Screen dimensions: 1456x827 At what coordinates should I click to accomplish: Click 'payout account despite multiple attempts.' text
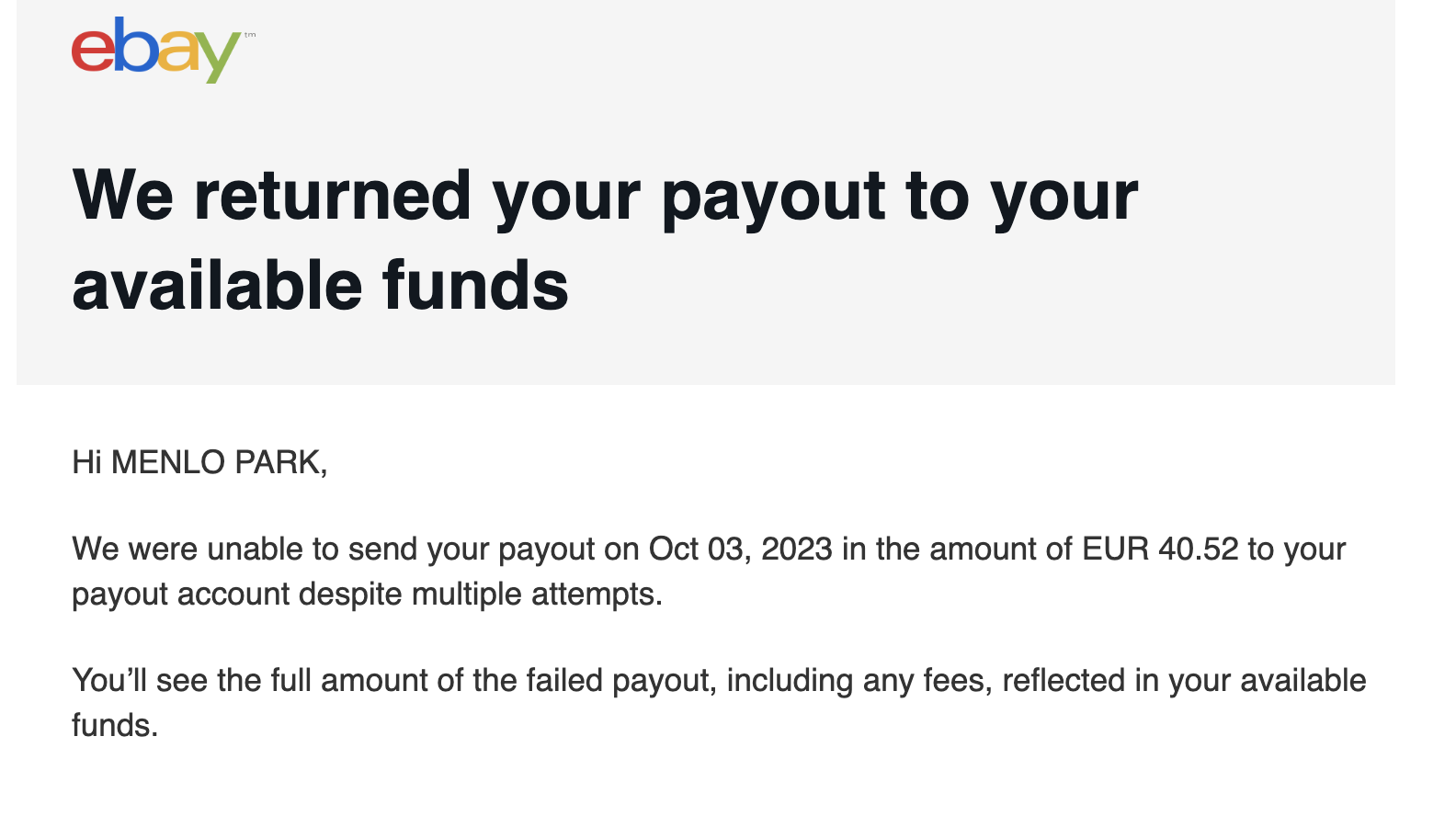(367, 595)
